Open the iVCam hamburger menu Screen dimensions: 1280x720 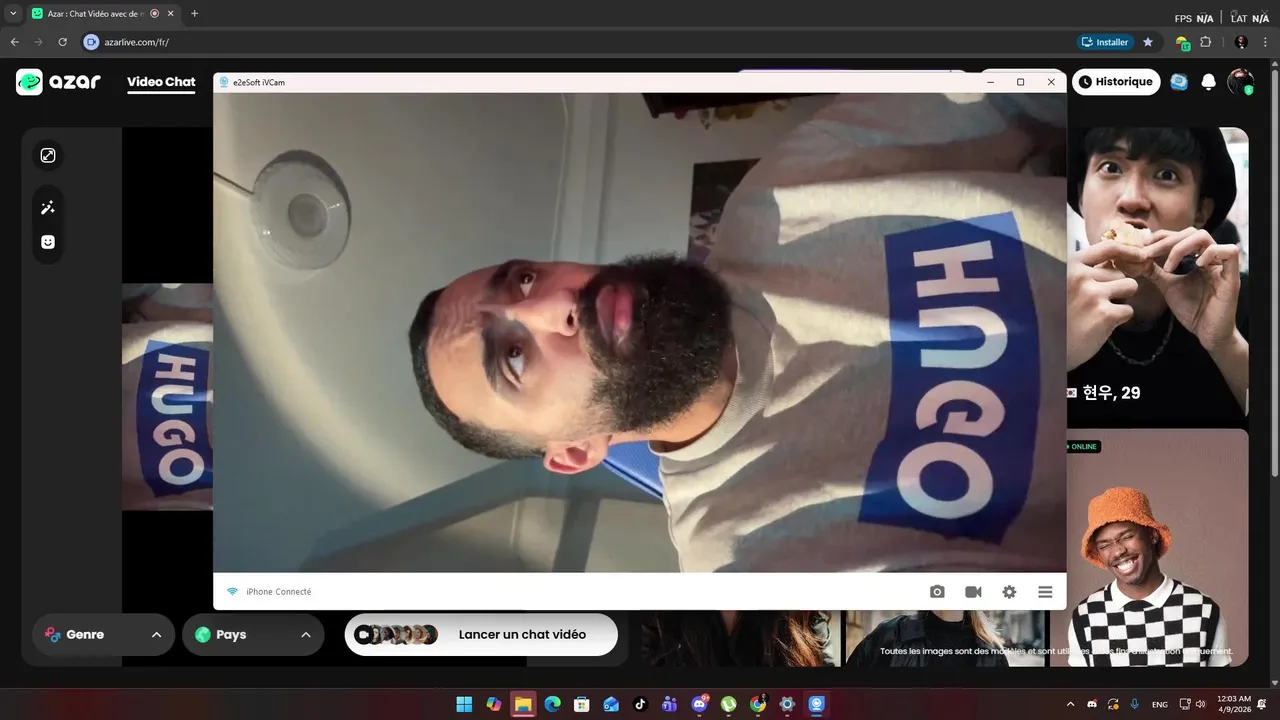tap(1045, 592)
